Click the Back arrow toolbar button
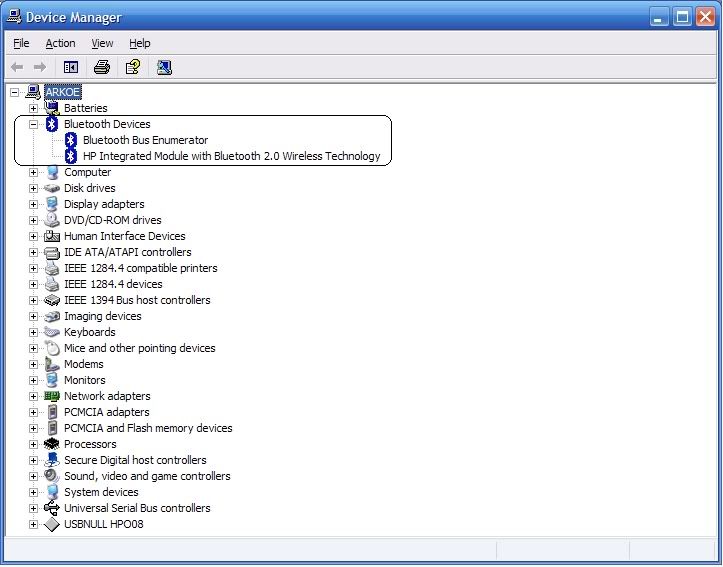Viewport: 723px width, 567px height. 17,67
